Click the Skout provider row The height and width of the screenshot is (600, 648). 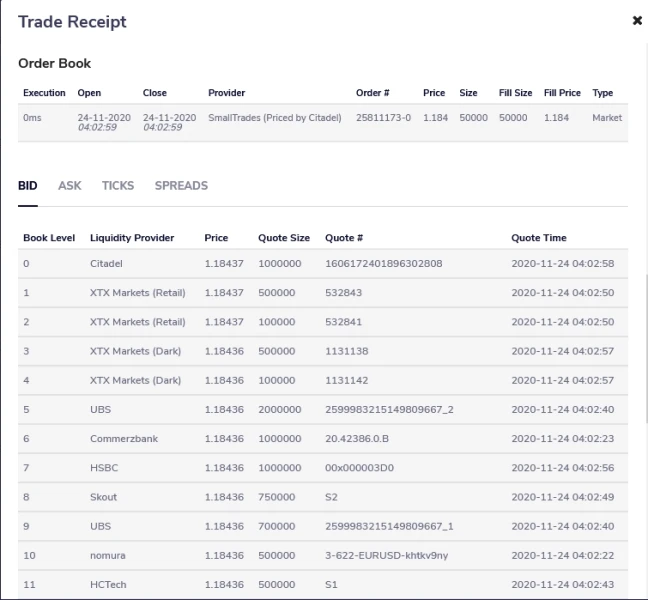pyautogui.click(x=104, y=496)
